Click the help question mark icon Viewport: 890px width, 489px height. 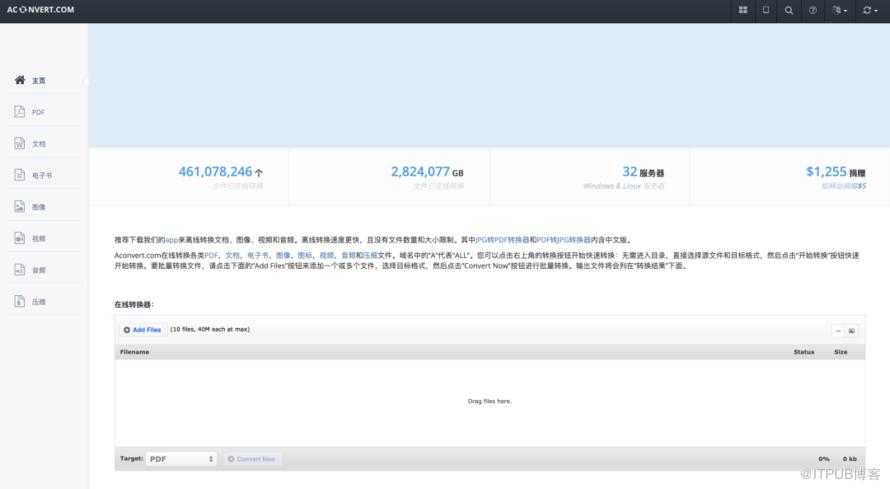[x=812, y=10]
